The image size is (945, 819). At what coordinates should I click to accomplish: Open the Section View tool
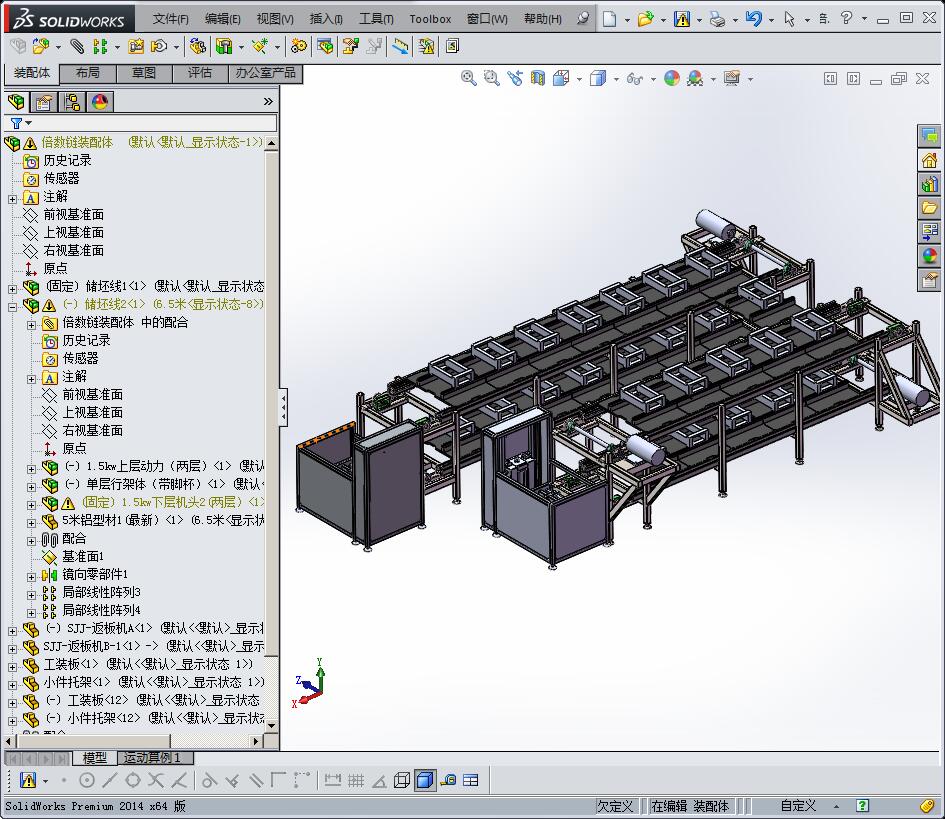[538, 78]
